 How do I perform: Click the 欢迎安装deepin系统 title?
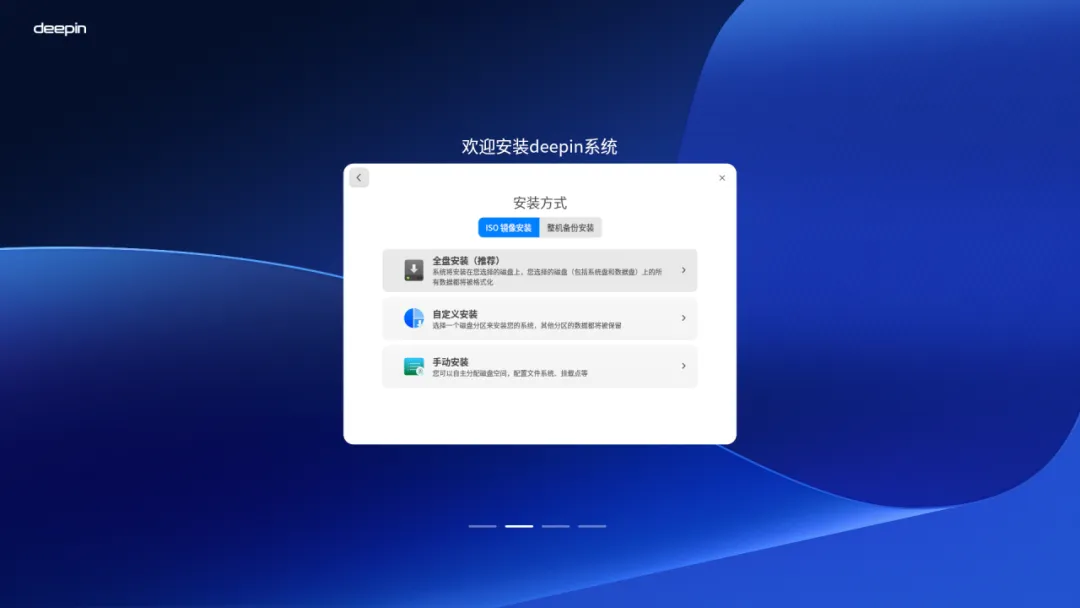(x=539, y=147)
